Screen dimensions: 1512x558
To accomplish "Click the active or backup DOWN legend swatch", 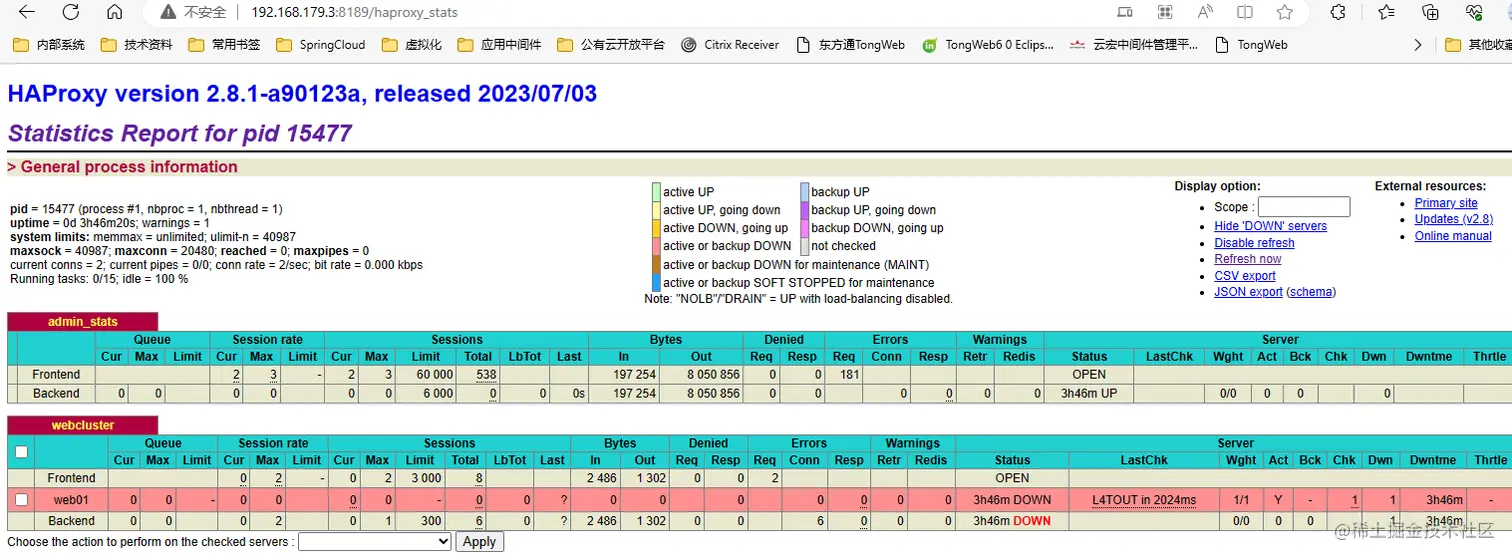I will pyautogui.click(x=656, y=246).
